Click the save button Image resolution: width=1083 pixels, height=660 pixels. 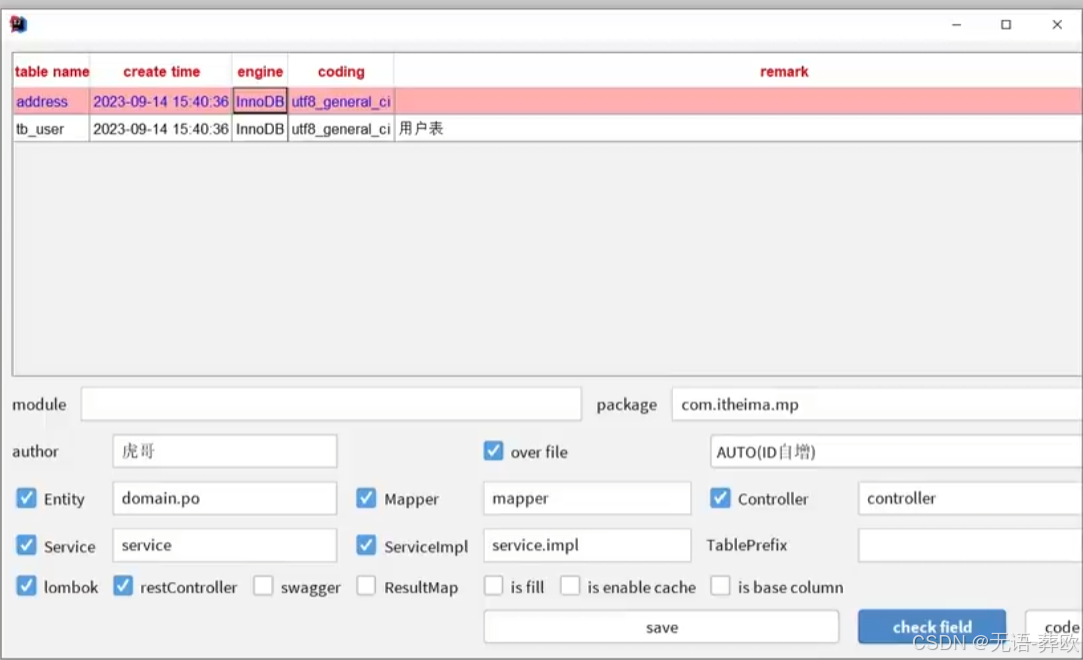coord(661,626)
